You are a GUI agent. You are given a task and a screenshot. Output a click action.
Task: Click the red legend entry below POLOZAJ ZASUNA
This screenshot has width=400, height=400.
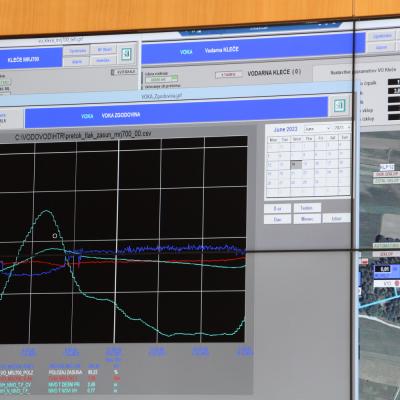[63, 378]
